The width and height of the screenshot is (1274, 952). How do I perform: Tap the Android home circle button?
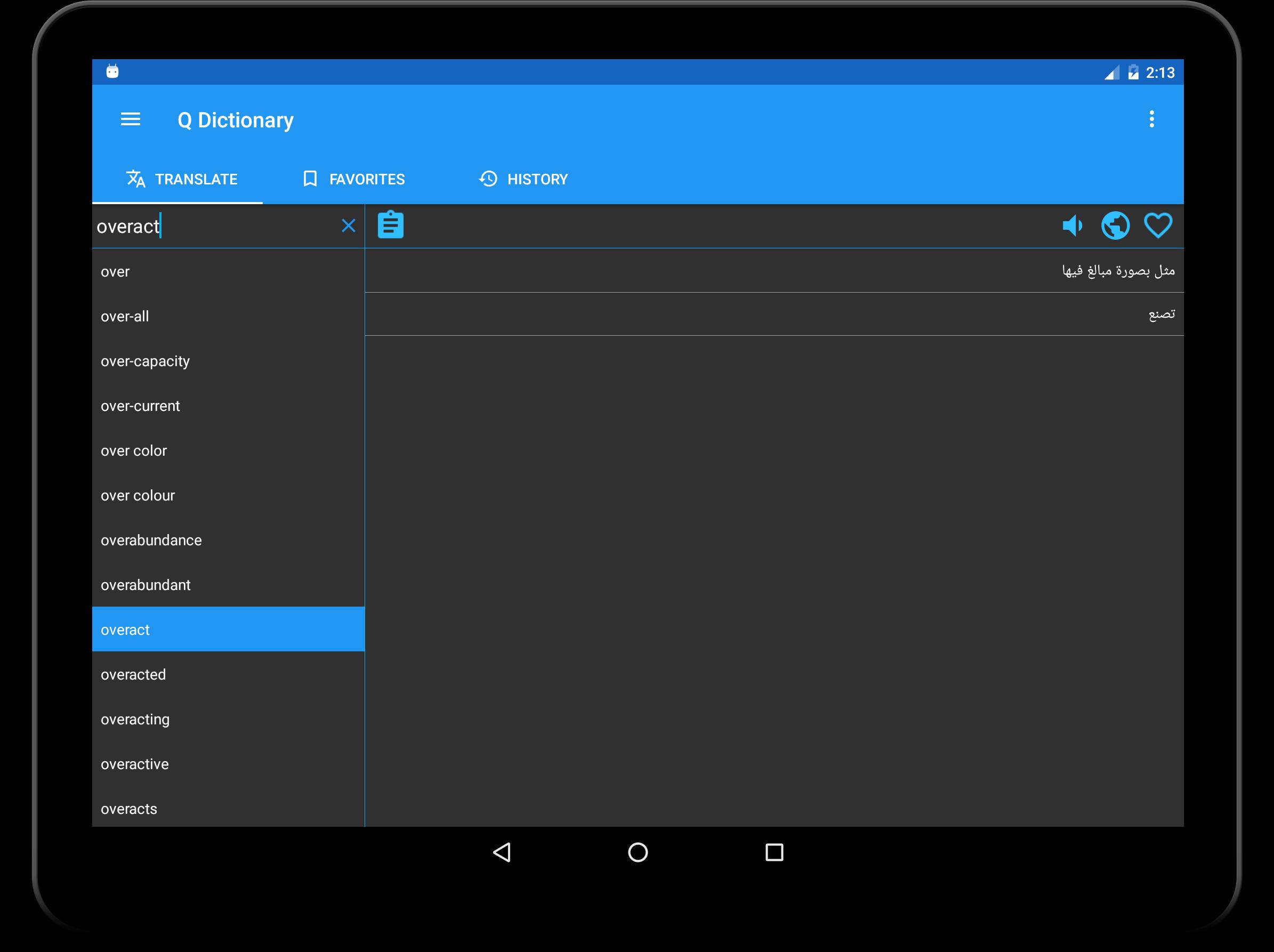coord(638,852)
